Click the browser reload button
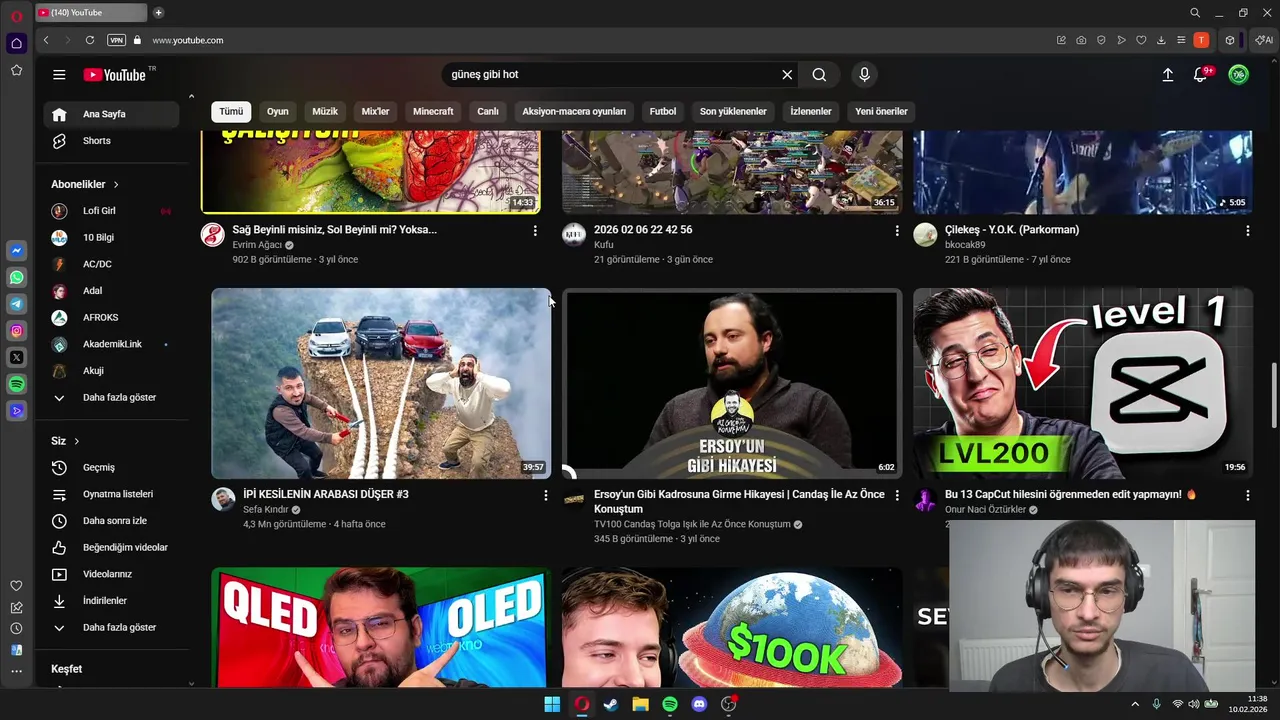 90,40
